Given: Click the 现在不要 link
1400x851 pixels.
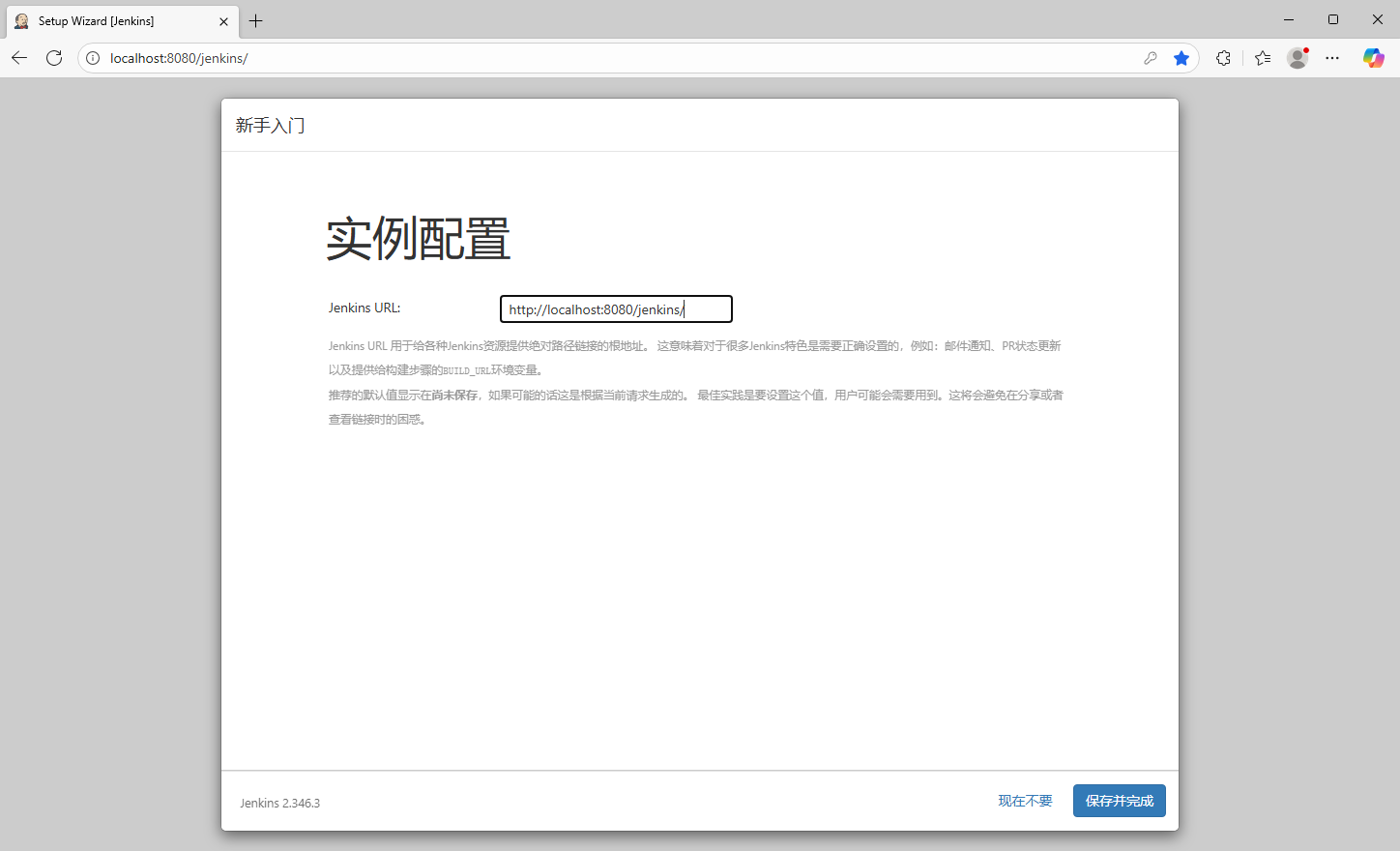Looking at the screenshot, I should pyautogui.click(x=1025, y=801).
